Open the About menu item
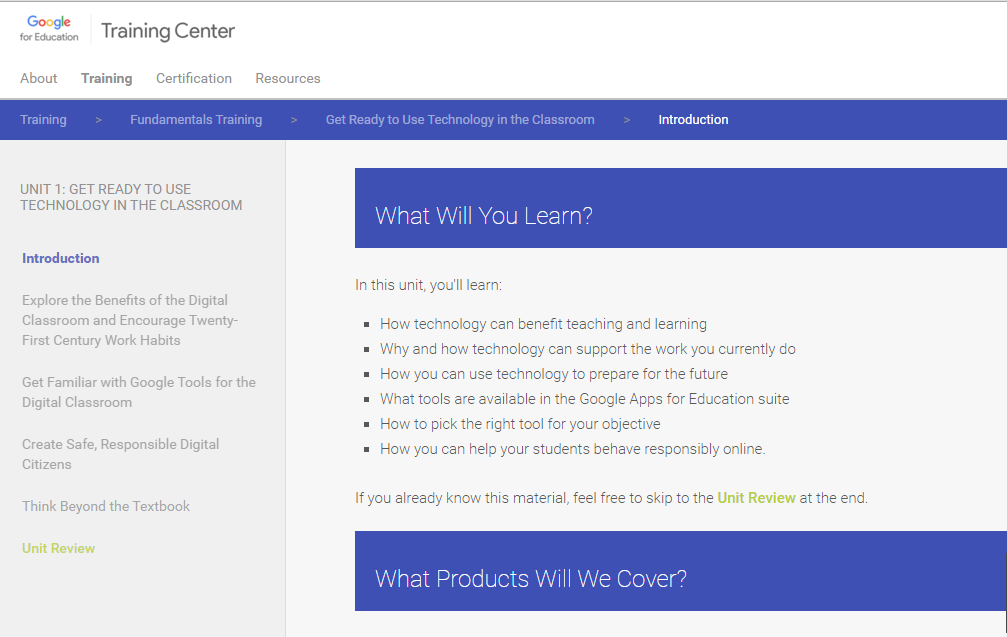Image resolution: width=1007 pixels, height=637 pixels. tap(39, 78)
